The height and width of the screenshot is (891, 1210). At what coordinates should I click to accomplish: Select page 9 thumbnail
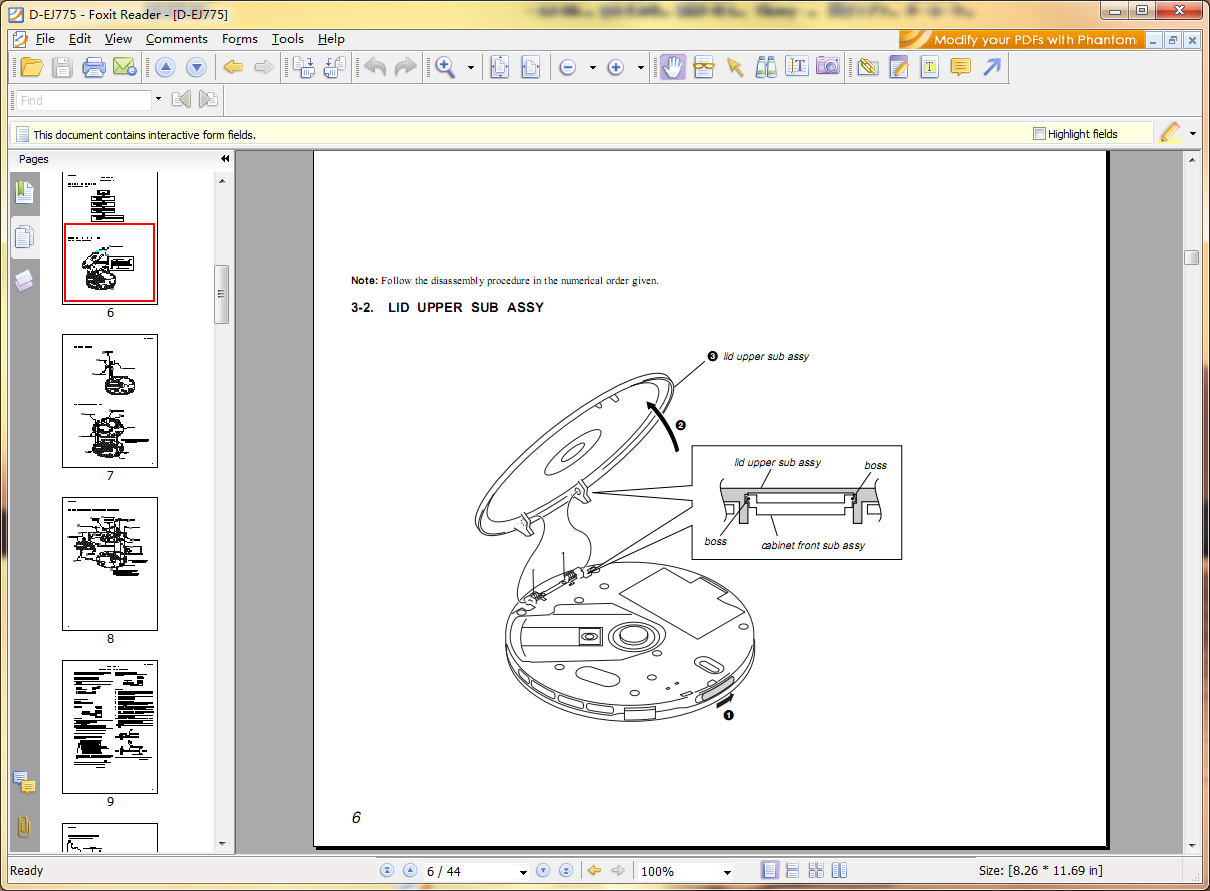[110, 727]
